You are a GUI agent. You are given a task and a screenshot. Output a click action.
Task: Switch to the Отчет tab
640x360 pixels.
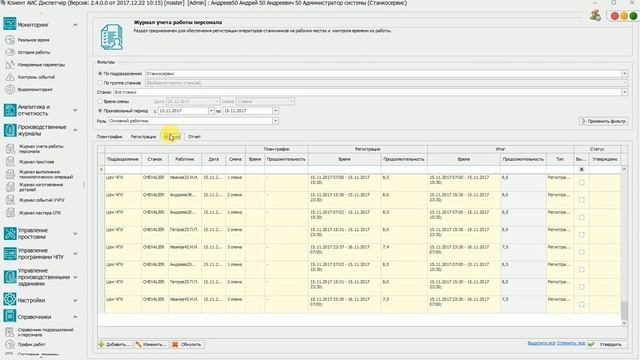[x=194, y=137]
